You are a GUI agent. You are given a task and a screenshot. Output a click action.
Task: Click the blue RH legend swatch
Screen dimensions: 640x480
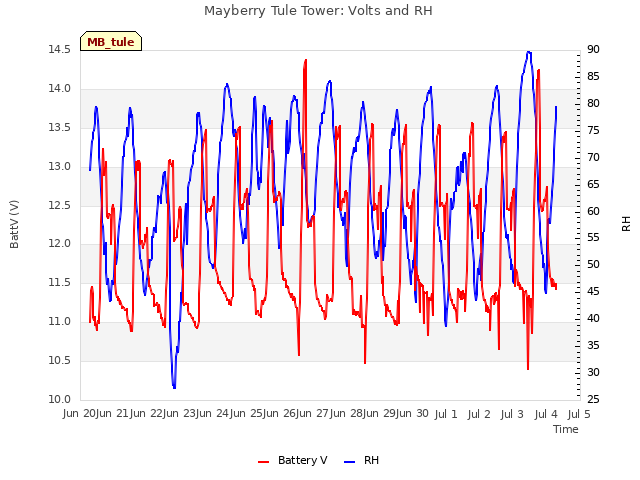[x=350, y=461]
